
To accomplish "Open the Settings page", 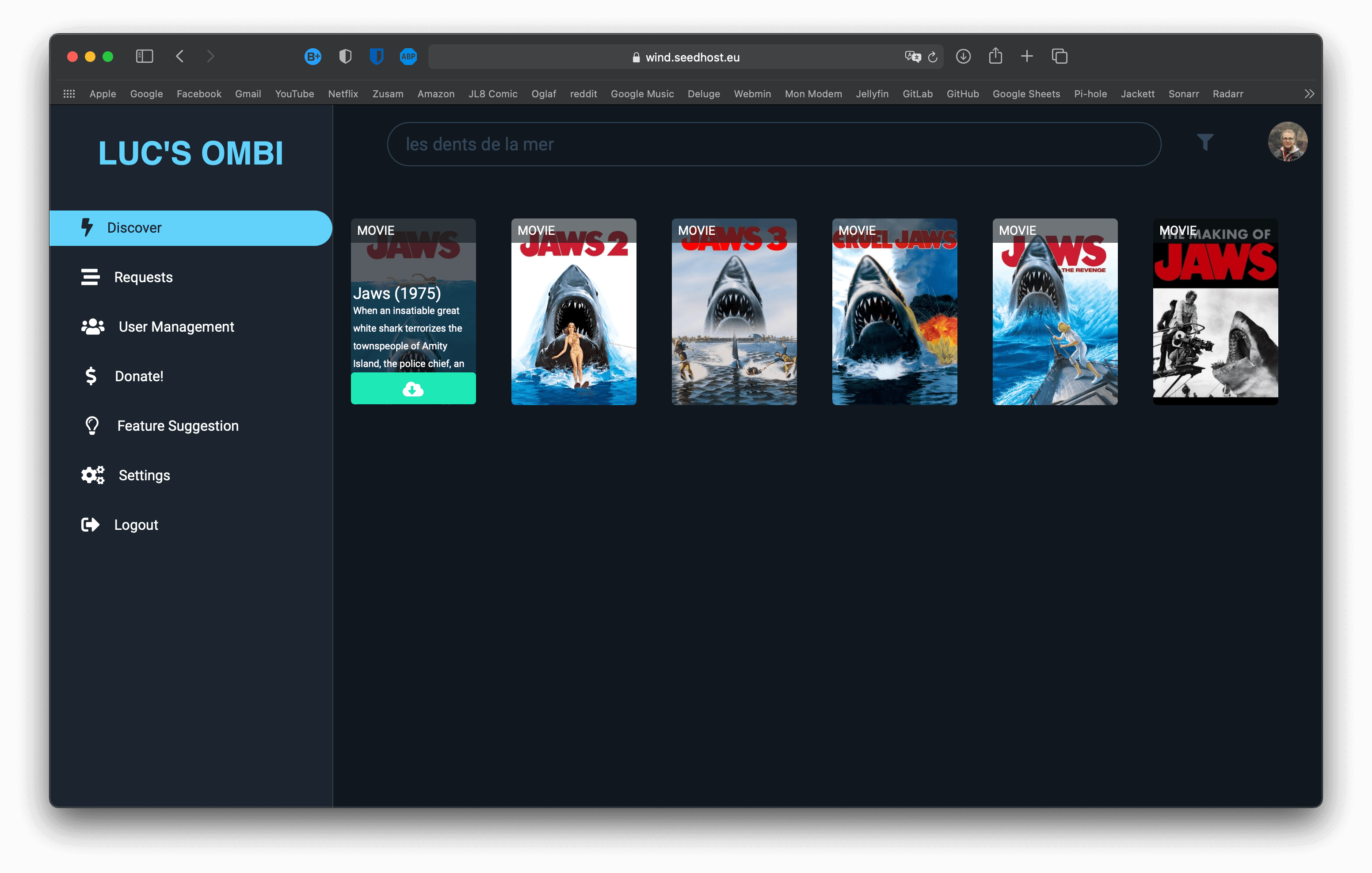I will click(x=144, y=475).
